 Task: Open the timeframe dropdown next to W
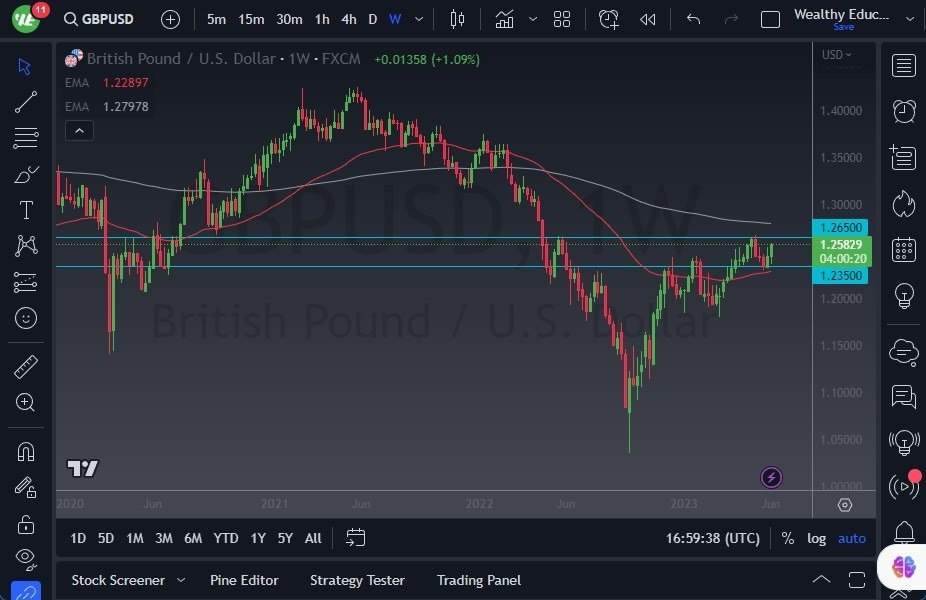pos(418,19)
